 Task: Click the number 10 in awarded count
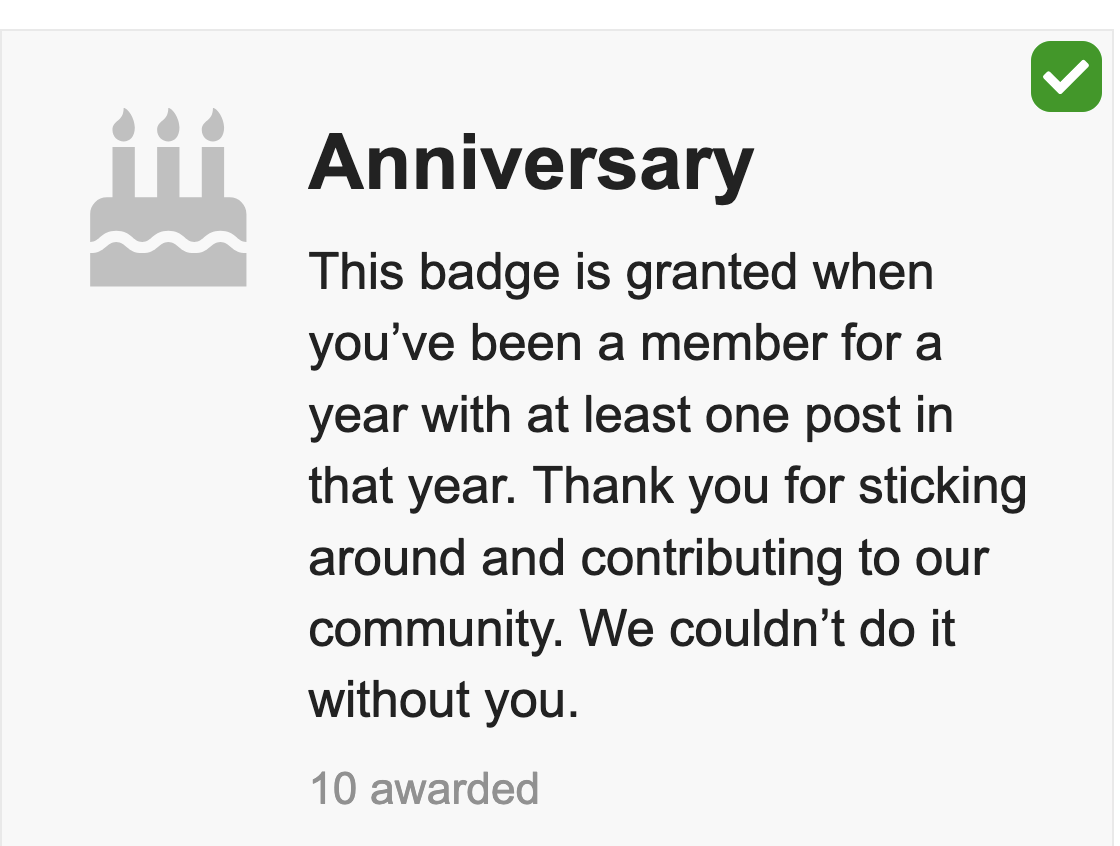click(334, 788)
